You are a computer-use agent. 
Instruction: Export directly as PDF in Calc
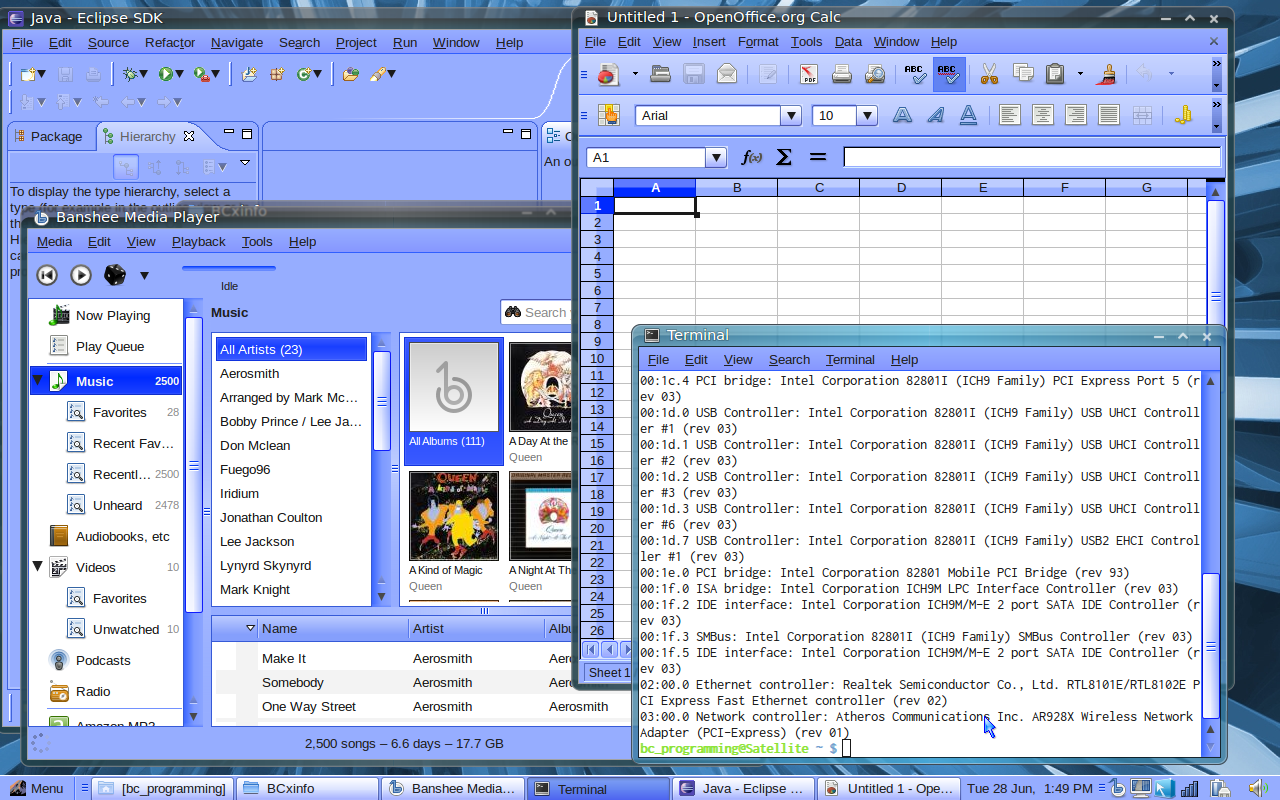pos(808,73)
